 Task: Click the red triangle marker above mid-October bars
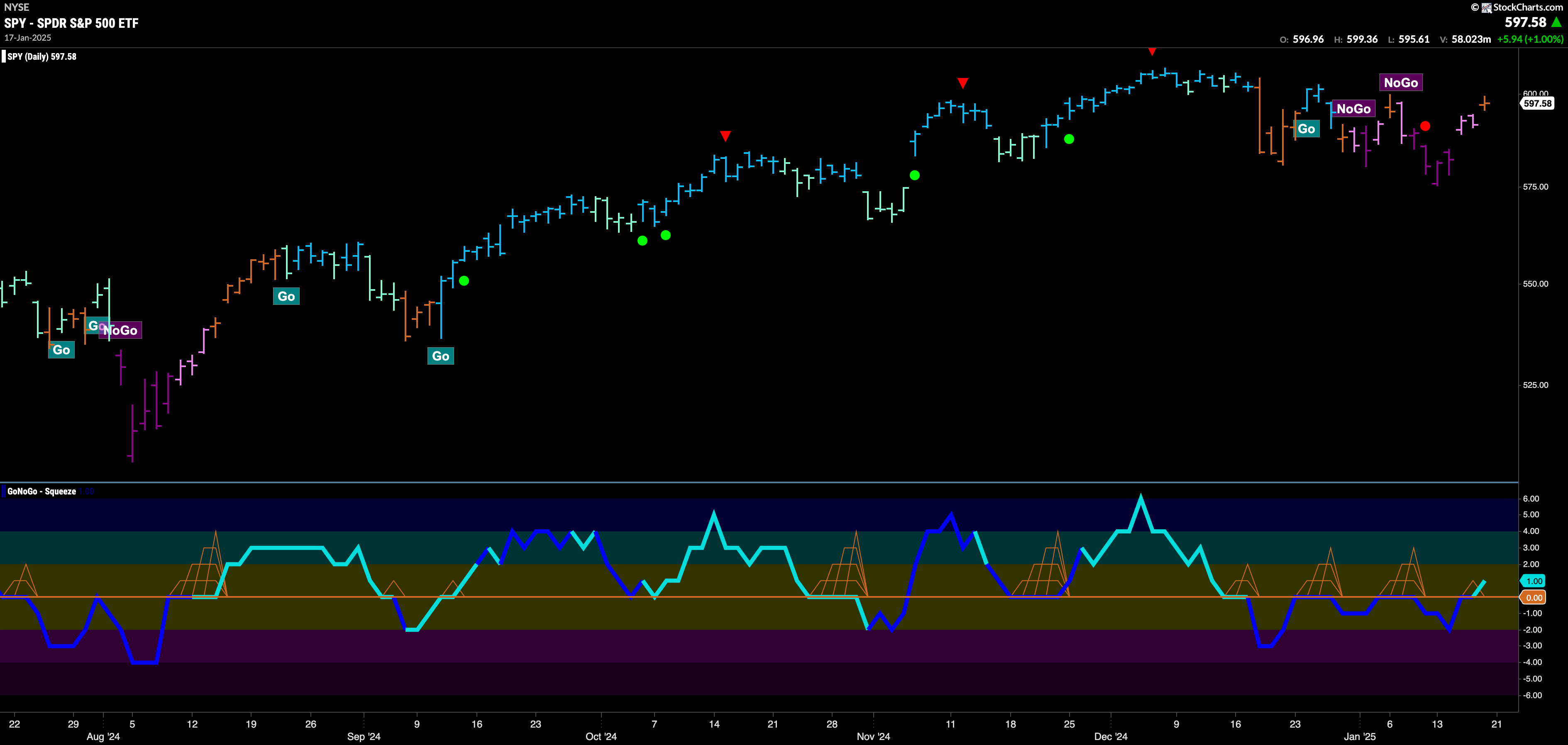click(x=725, y=136)
